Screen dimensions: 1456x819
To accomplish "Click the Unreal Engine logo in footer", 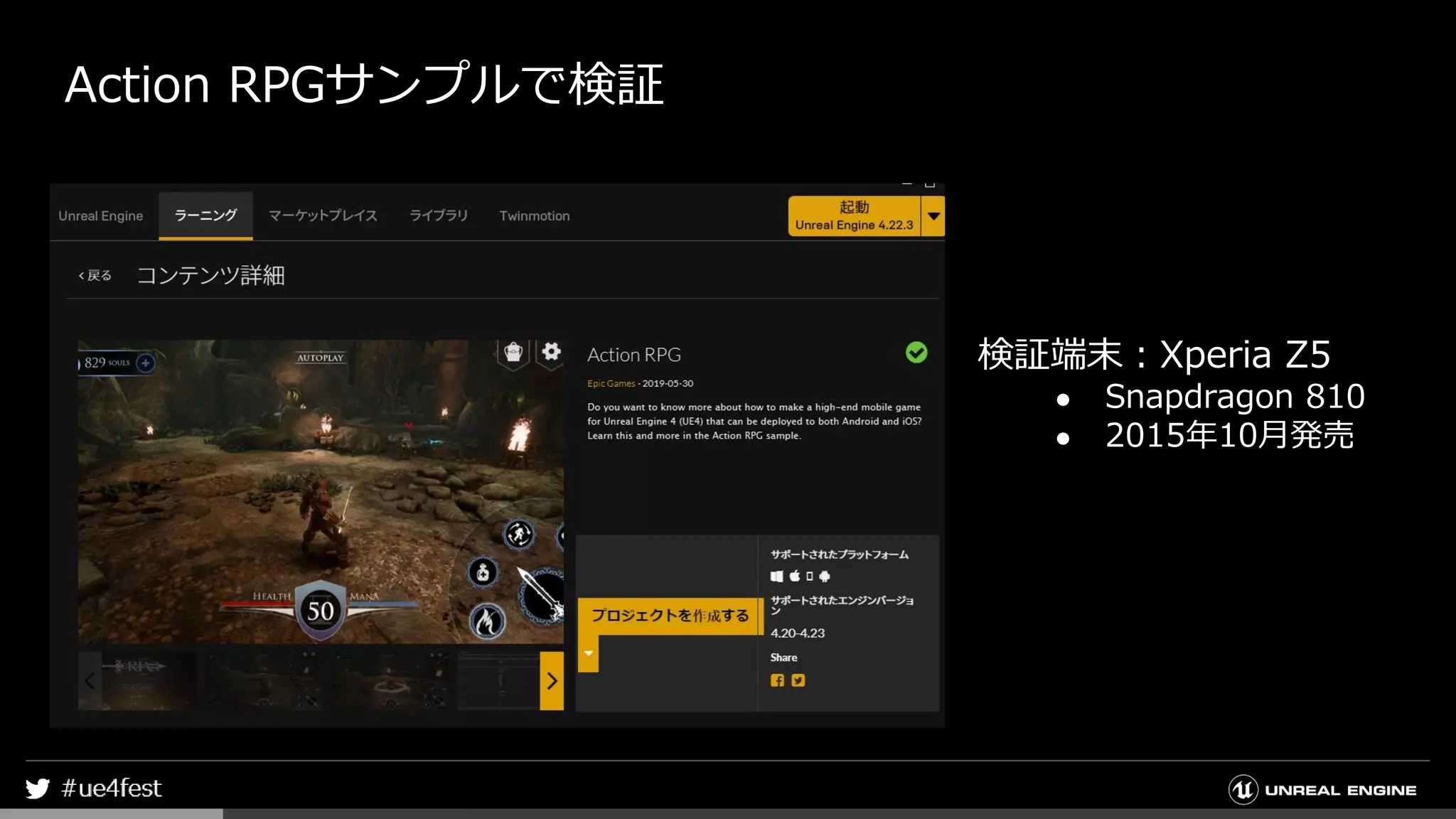I will [x=1322, y=790].
